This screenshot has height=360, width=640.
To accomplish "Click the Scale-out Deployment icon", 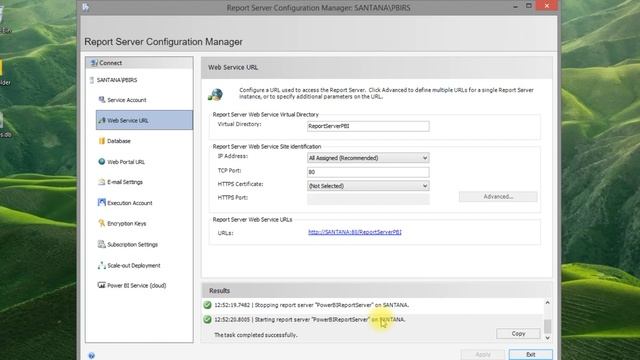I will click(102, 265).
